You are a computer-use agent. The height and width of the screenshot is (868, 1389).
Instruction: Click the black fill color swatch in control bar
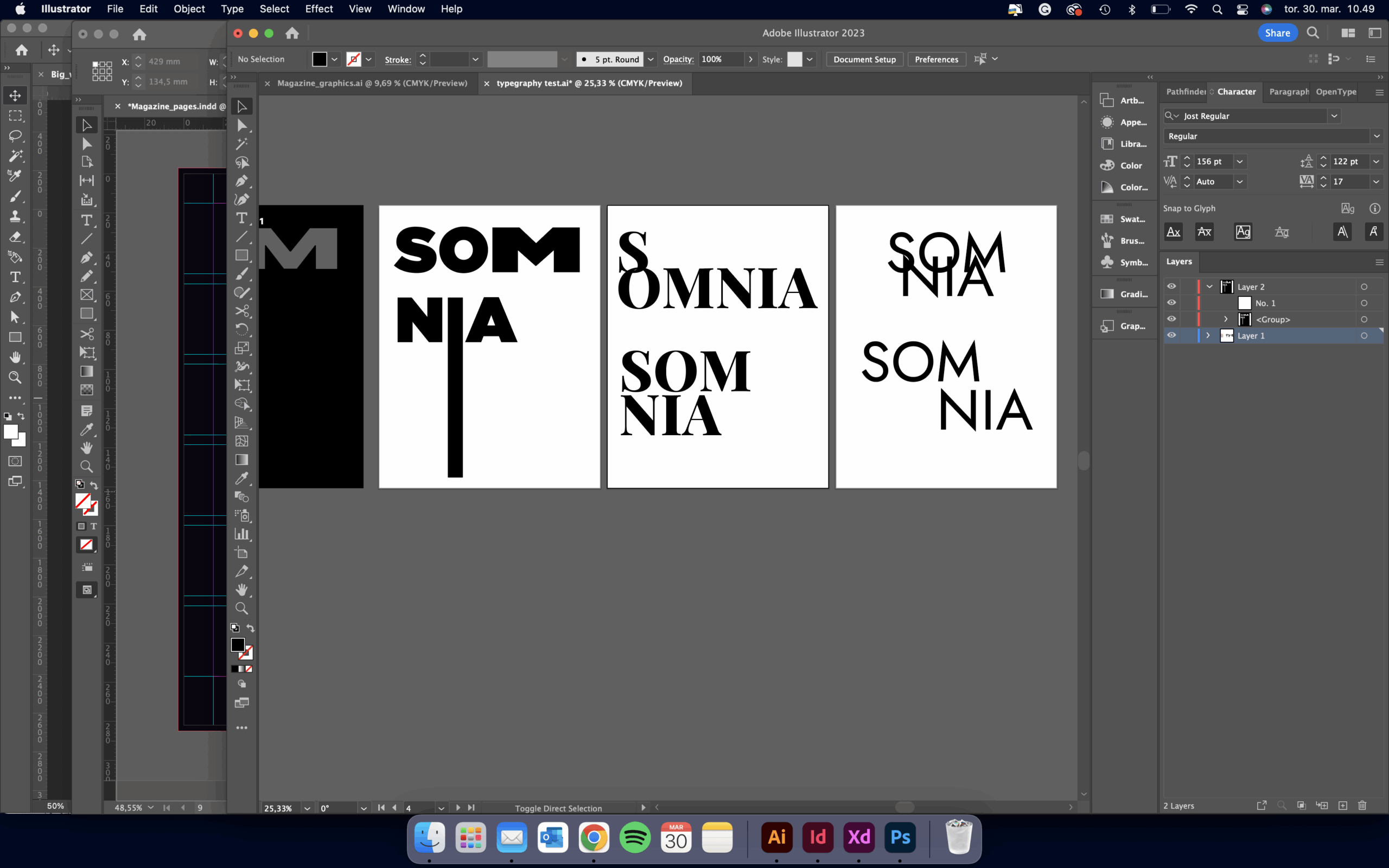coord(320,59)
